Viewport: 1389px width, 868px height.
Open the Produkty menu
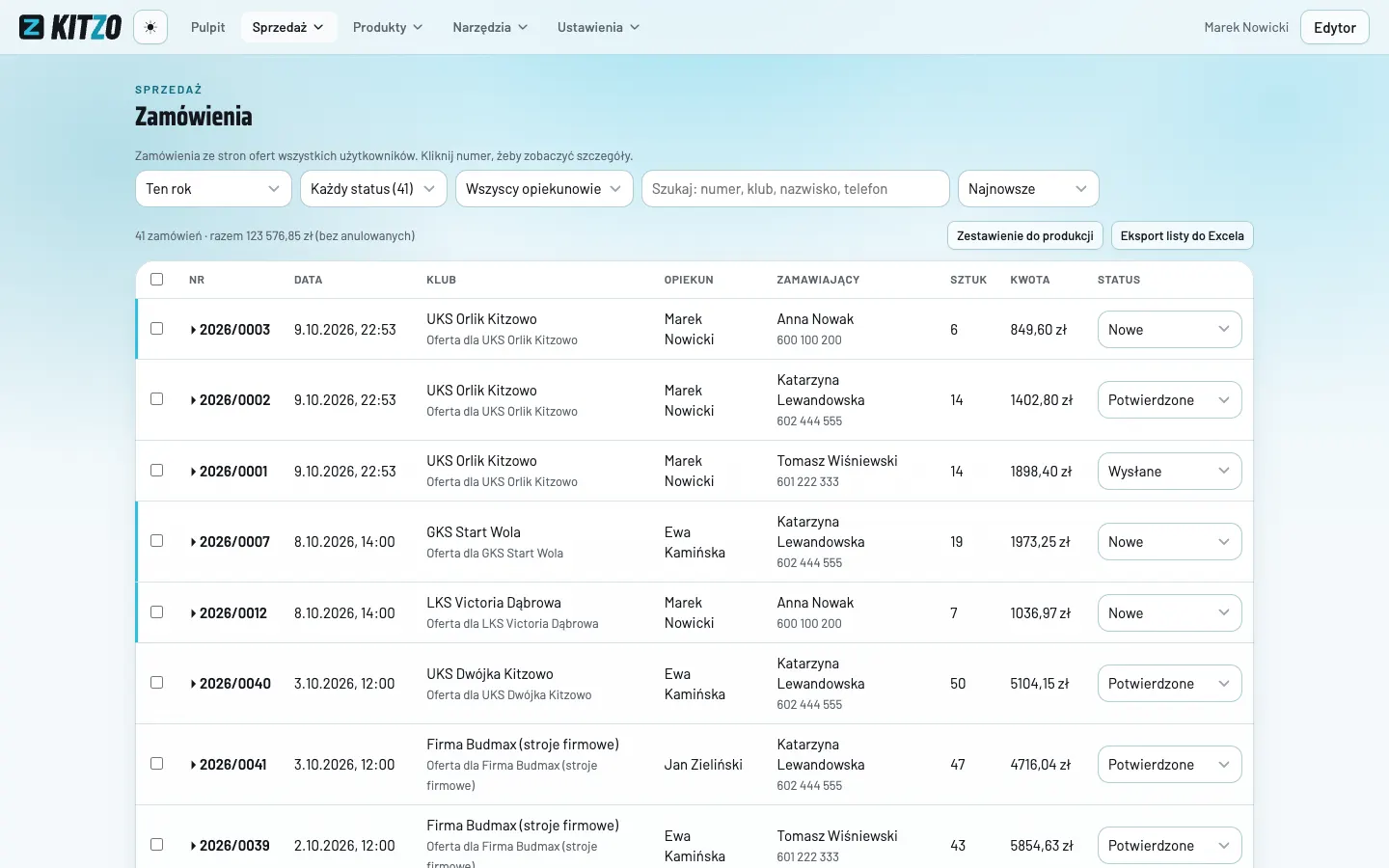pyautogui.click(x=388, y=27)
